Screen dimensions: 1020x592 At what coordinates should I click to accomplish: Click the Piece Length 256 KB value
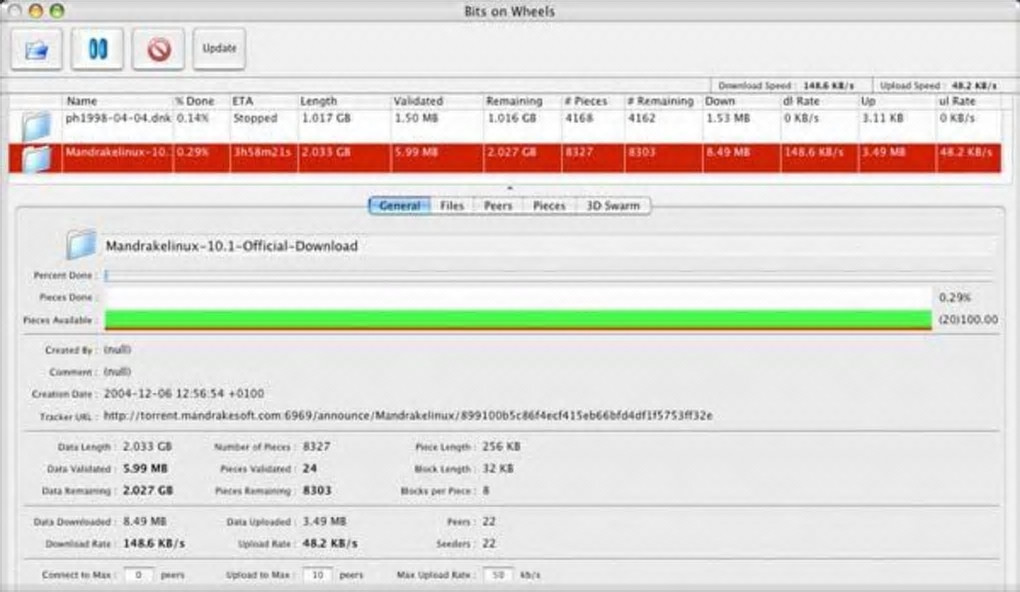pyautogui.click(x=502, y=447)
